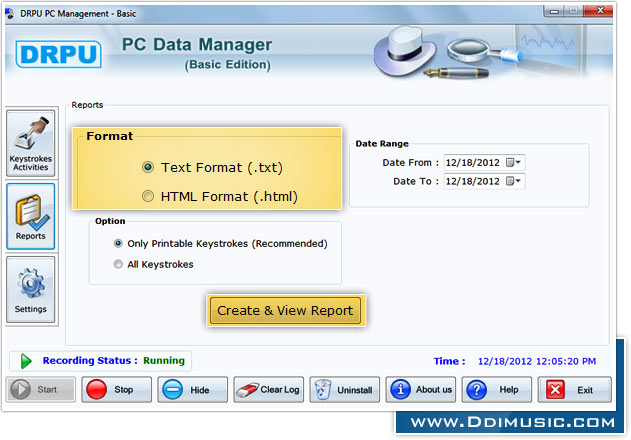
Task: Click the grayed Start play button
Action: pos(41,389)
